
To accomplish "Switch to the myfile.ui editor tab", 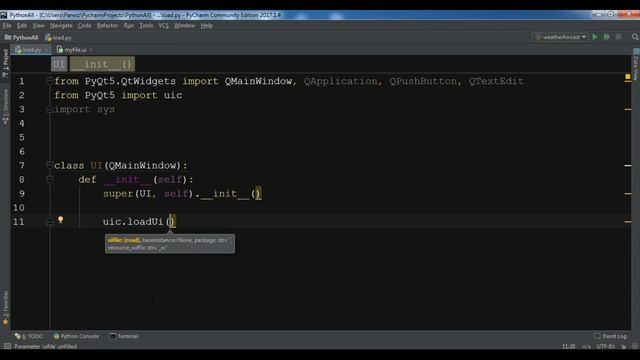I will coord(75,50).
